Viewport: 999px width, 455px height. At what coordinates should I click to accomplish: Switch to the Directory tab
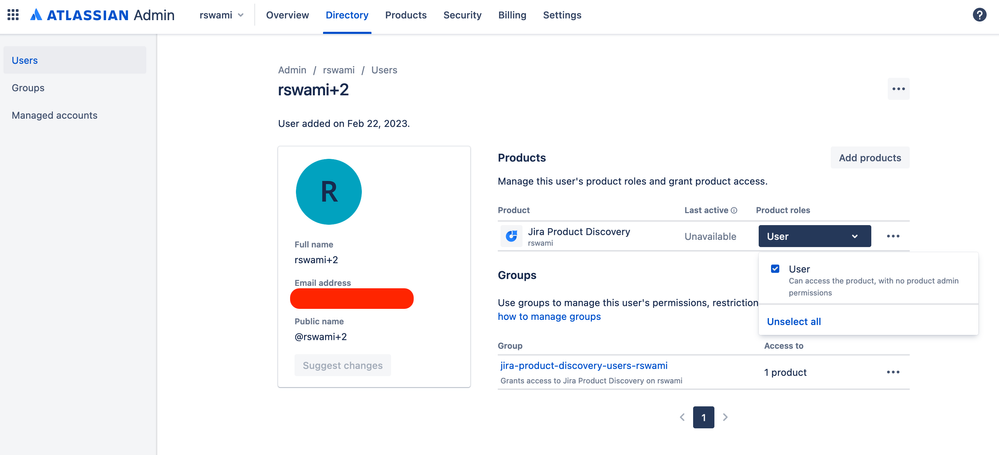pyautogui.click(x=347, y=15)
